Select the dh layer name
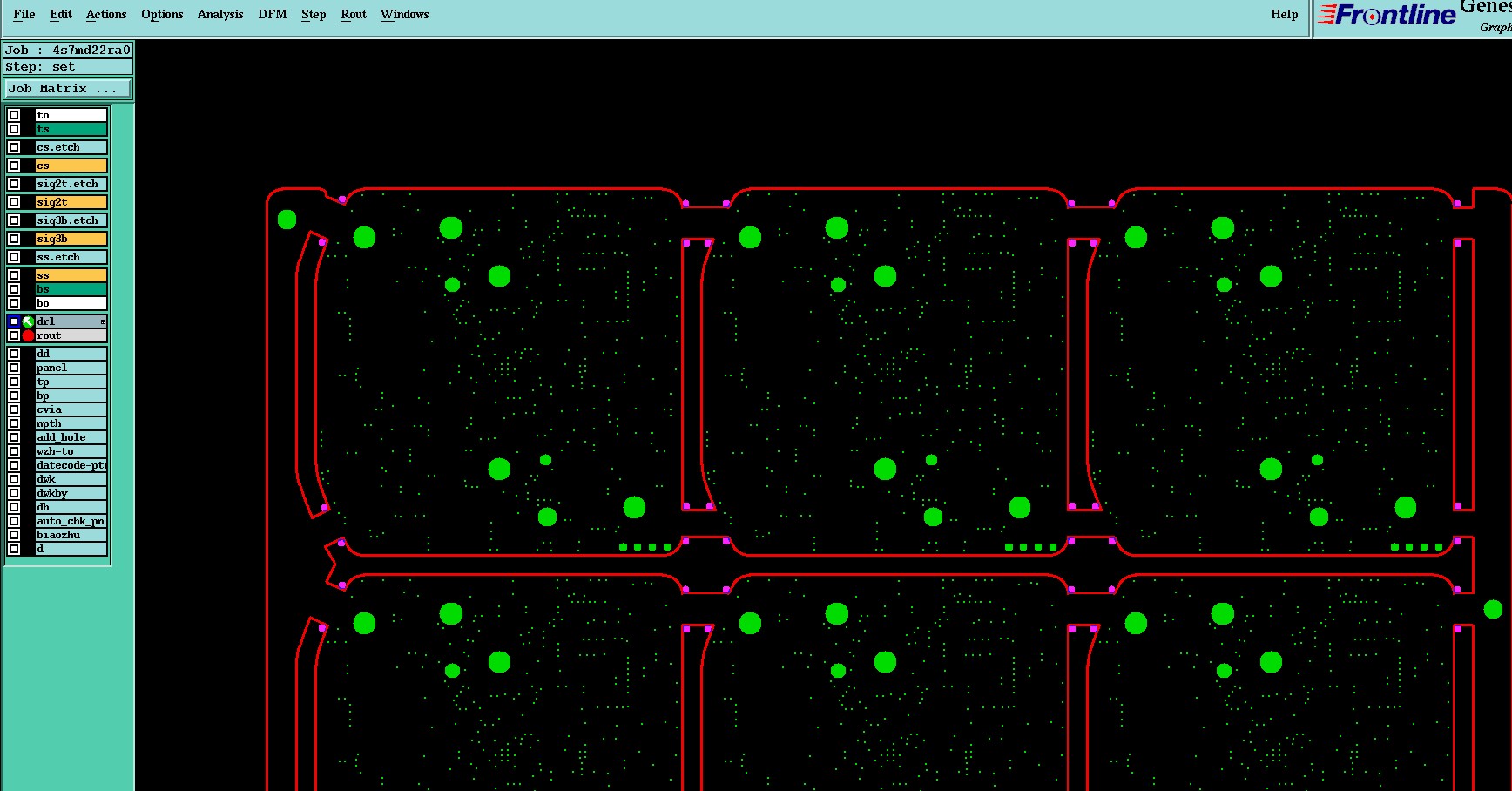The image size is (1512, 791). pyautogui.click(x=71, y=507)
